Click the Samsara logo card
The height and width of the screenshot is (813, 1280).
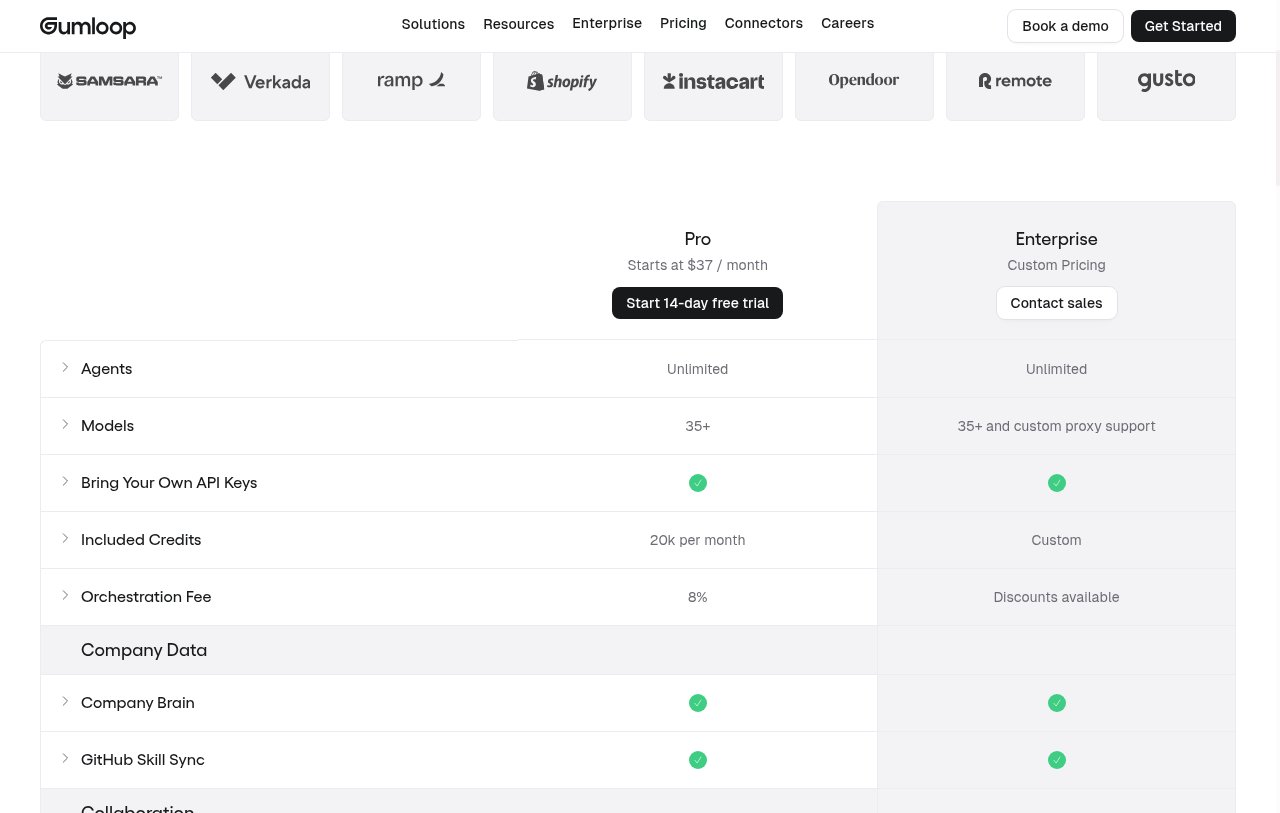[x=109, y=85]
